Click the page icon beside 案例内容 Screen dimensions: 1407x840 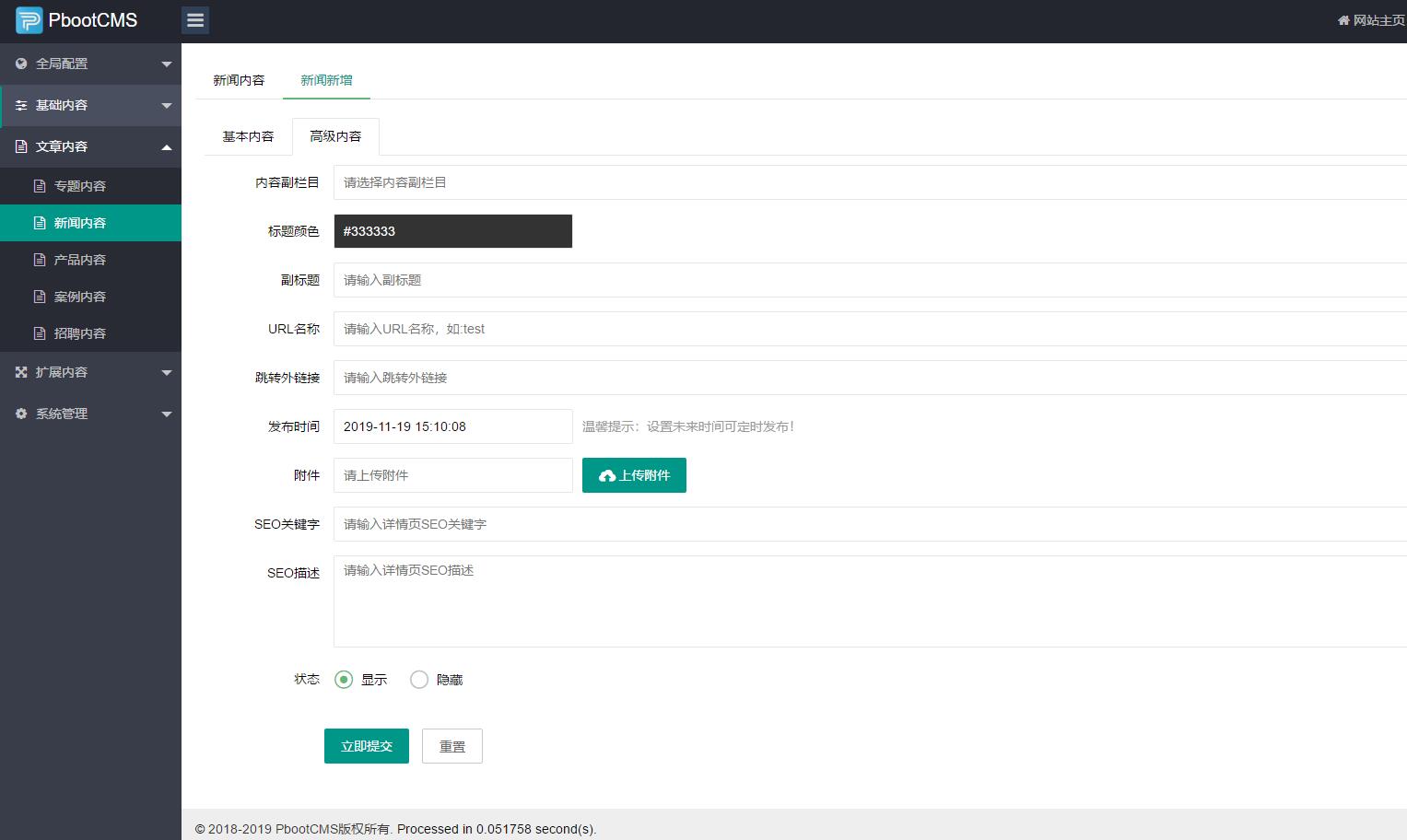click(x=40, y=297)
